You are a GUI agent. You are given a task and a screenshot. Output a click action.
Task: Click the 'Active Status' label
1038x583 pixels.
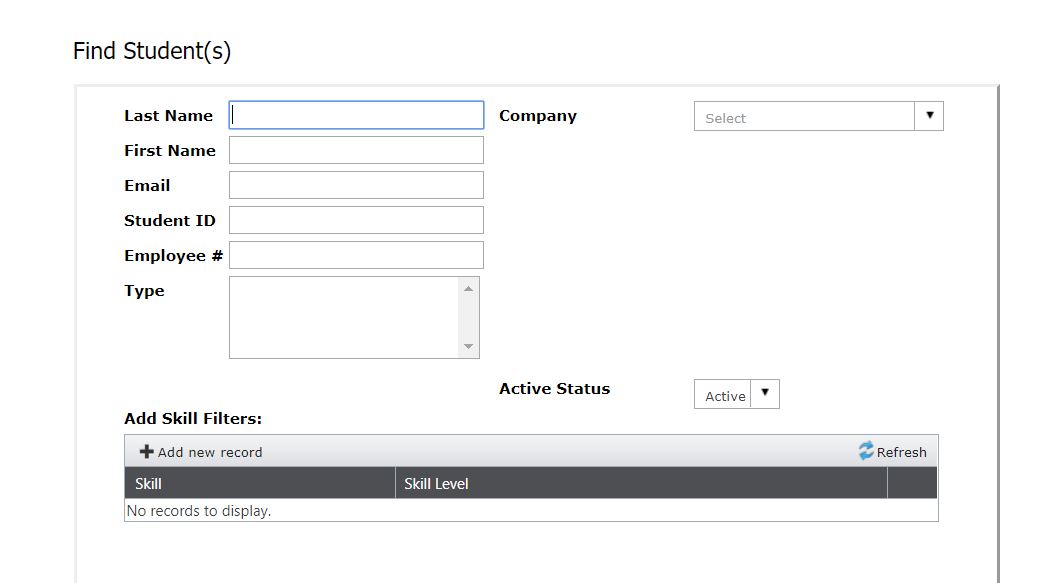tap(555, 388)
